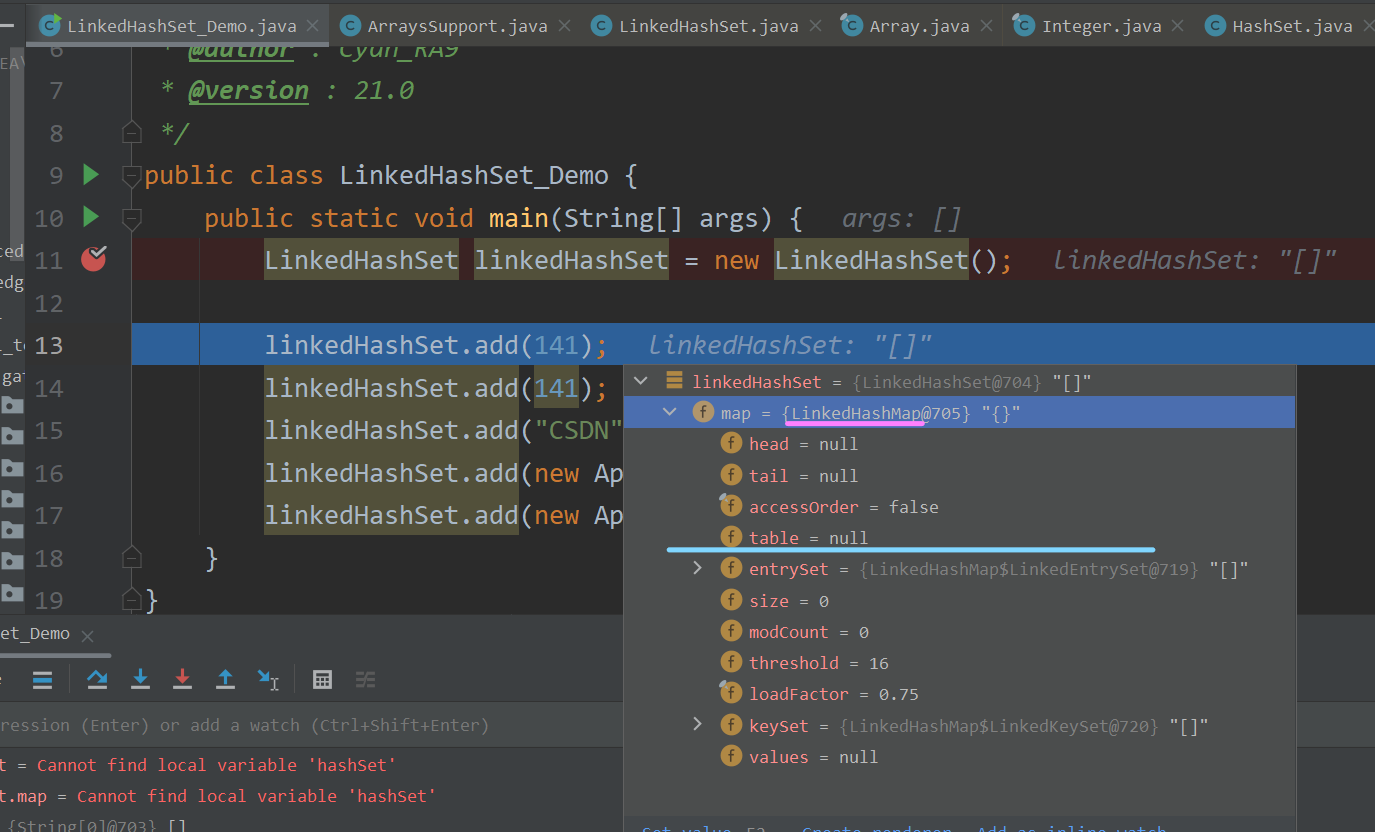The image size is (1375, 832).
Task: Click the inline hint 'args: []'
Action: tap(901, 218)
